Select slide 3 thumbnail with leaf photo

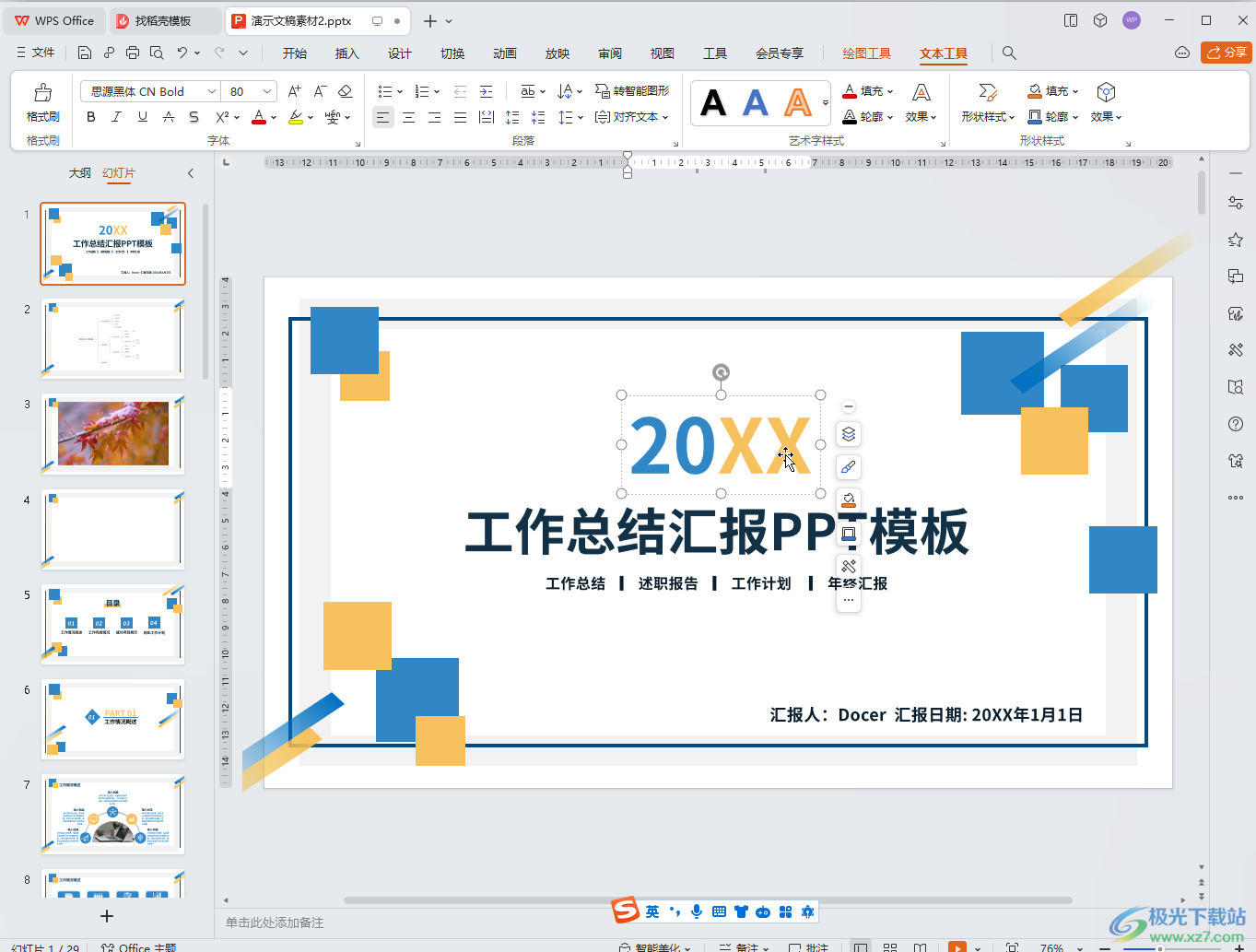(x=113, y=433)
